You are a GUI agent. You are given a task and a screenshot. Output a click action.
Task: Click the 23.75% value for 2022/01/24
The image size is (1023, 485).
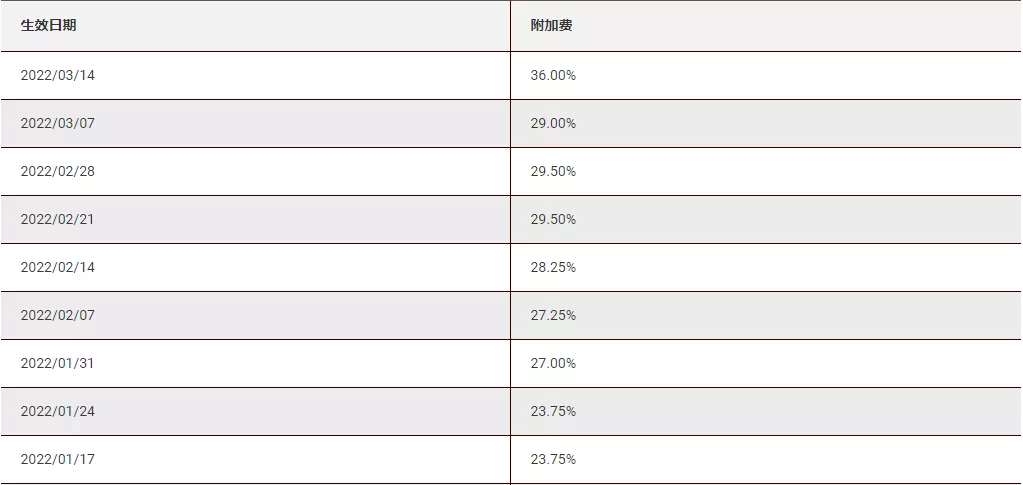point(553,411)
